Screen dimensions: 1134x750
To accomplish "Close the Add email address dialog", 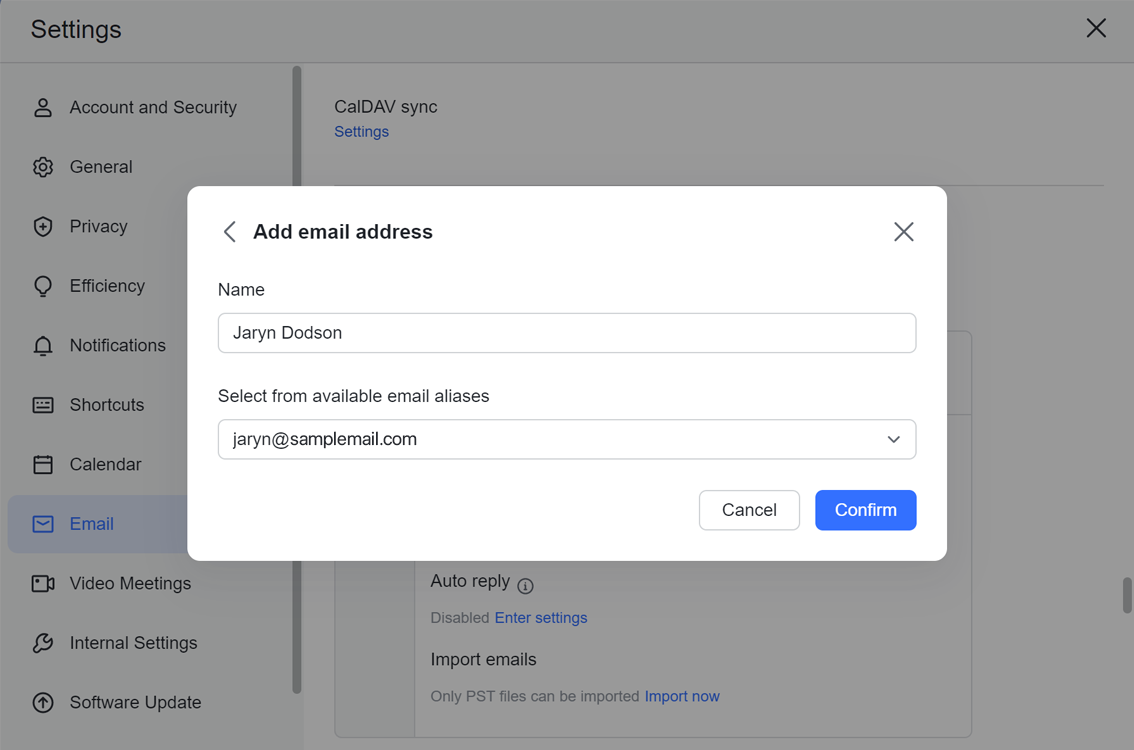I will [x=903, y=232].
